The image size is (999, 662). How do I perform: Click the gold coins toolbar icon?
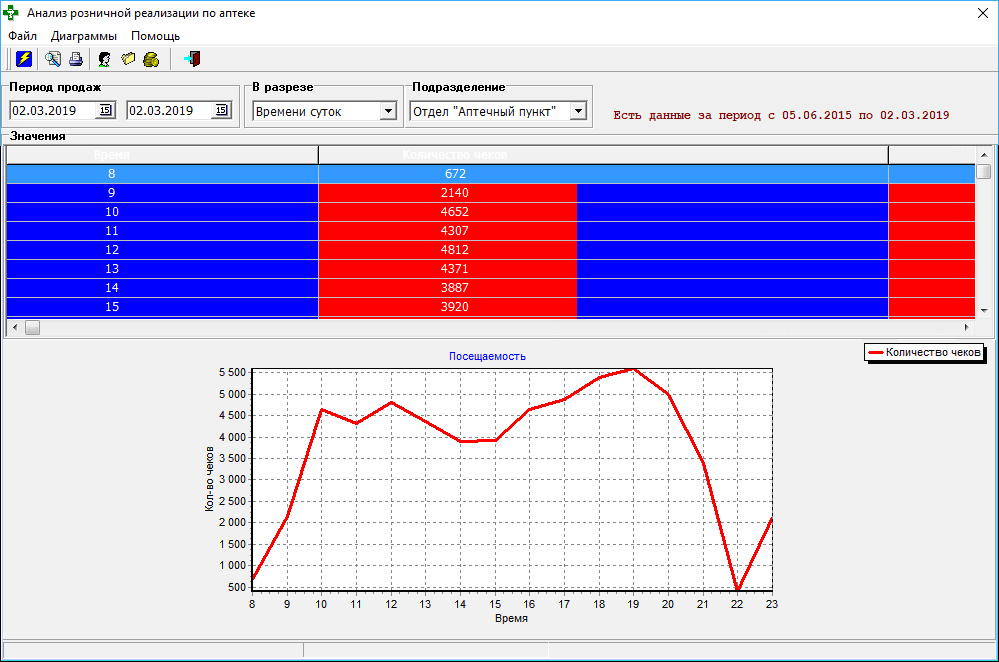(151, 59)
